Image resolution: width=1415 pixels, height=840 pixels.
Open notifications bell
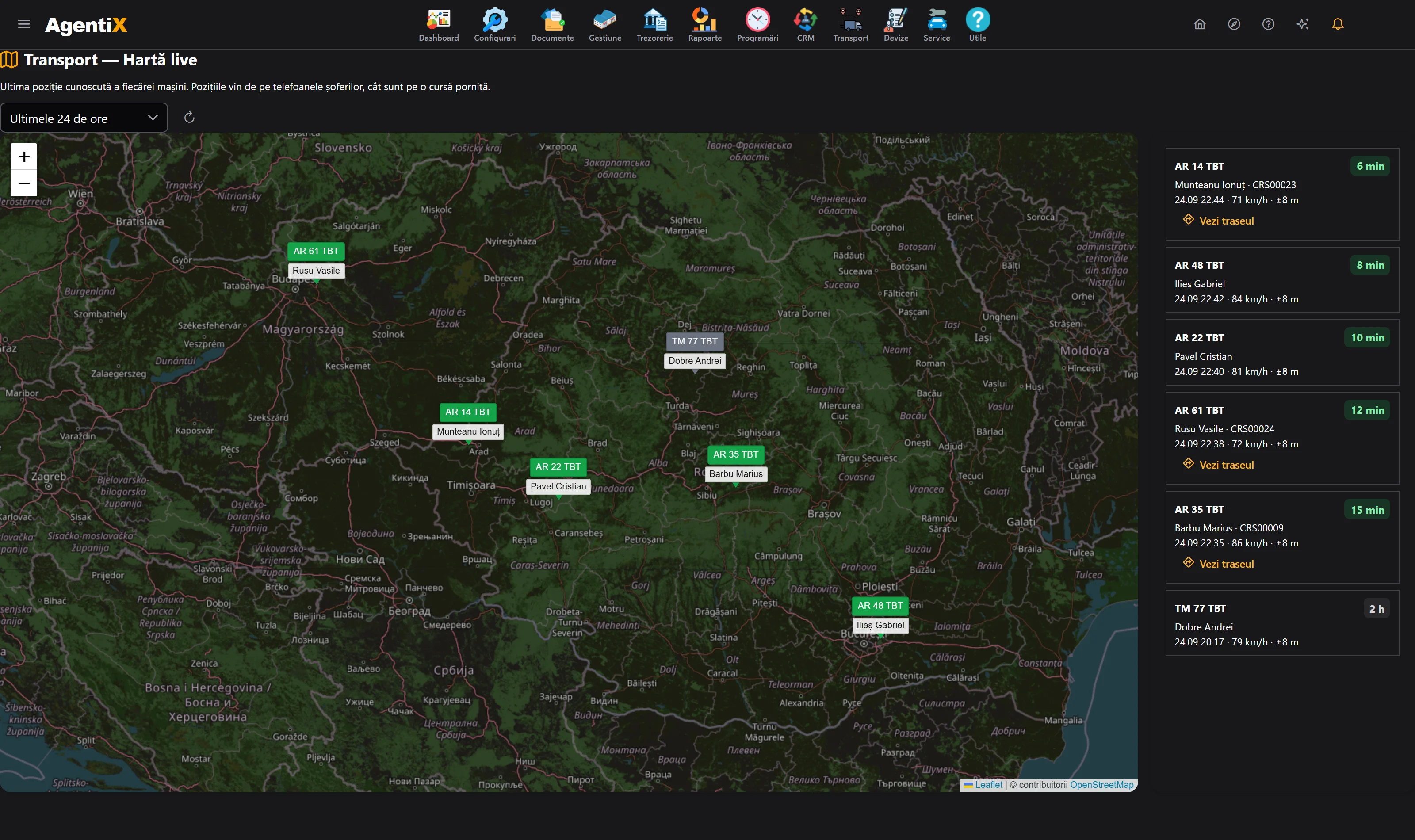pyautogui.click(x=1338, y=24)
